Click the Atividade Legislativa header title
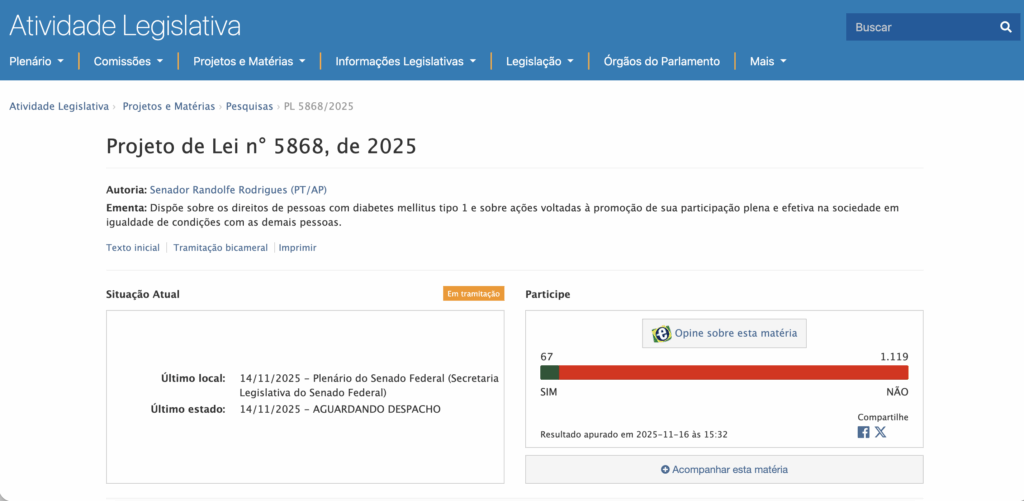Screen dimensions: 1024x501 pyautogui.click(x=125, y=26)
